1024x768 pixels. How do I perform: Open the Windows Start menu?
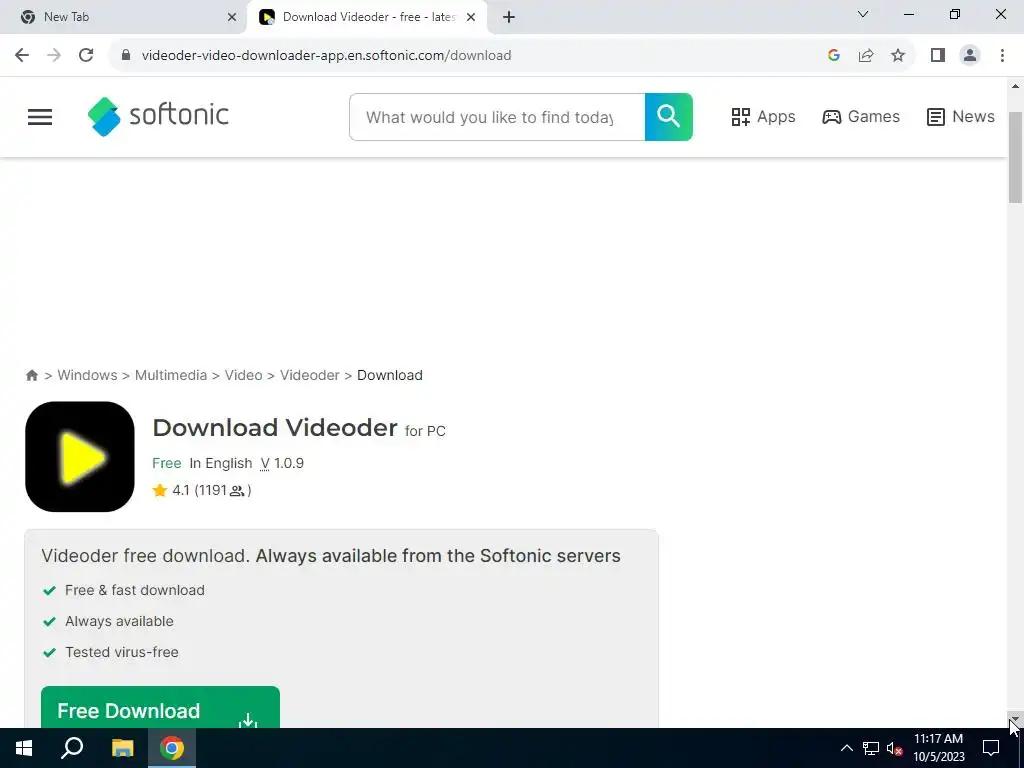point(24,748)
